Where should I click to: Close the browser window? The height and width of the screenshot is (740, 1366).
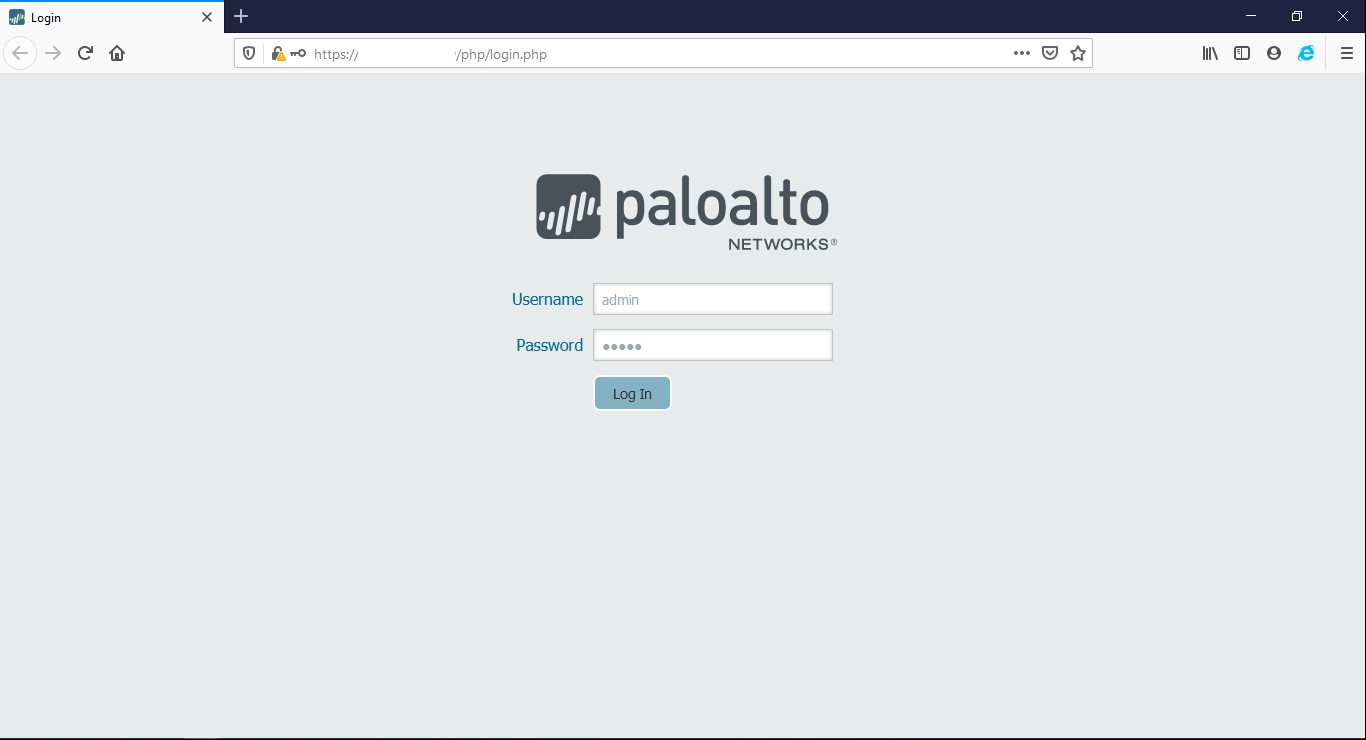[1343, 16]
